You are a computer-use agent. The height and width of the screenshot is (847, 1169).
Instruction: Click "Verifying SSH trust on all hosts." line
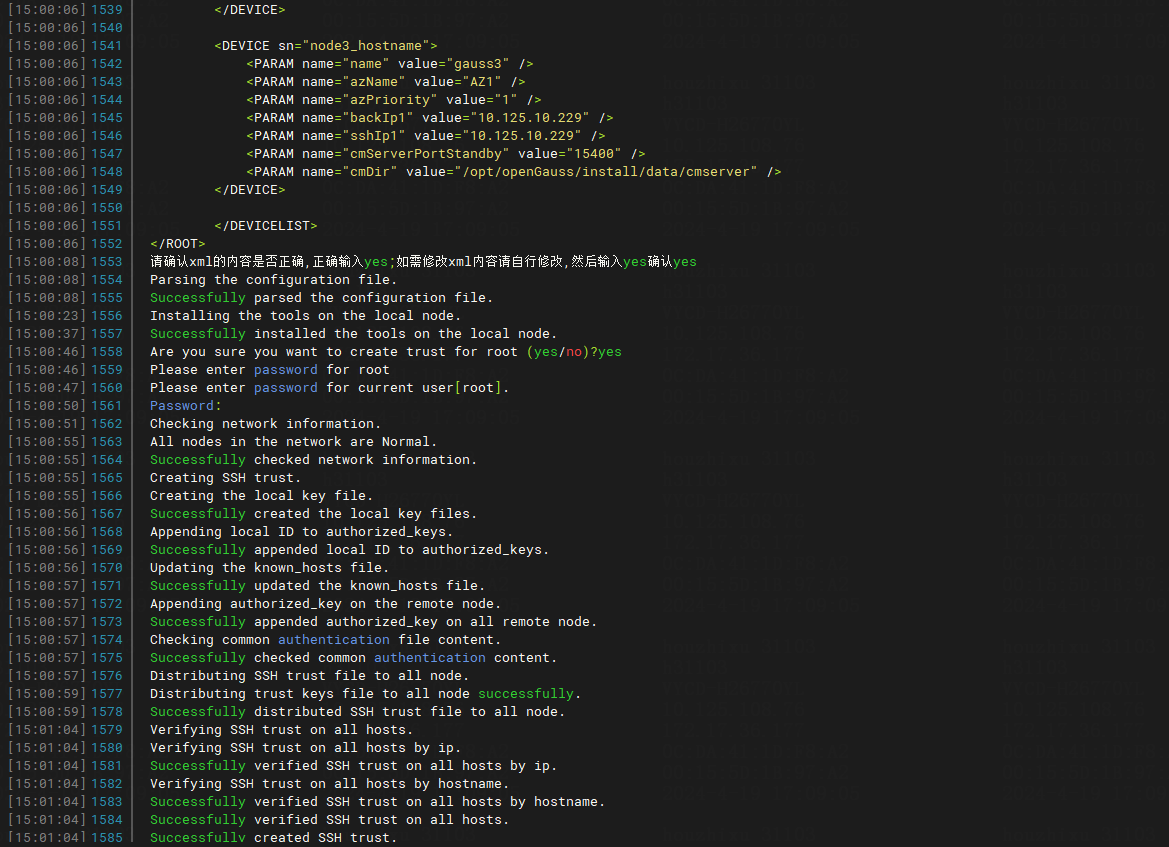point(281,729)
